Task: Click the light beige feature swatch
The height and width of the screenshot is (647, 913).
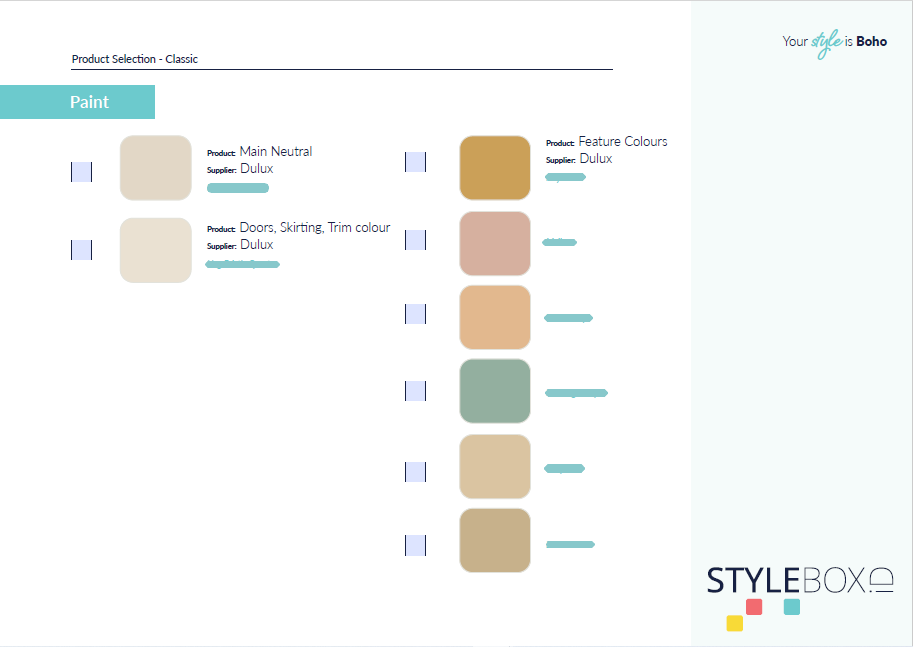Action: [495, 466]
